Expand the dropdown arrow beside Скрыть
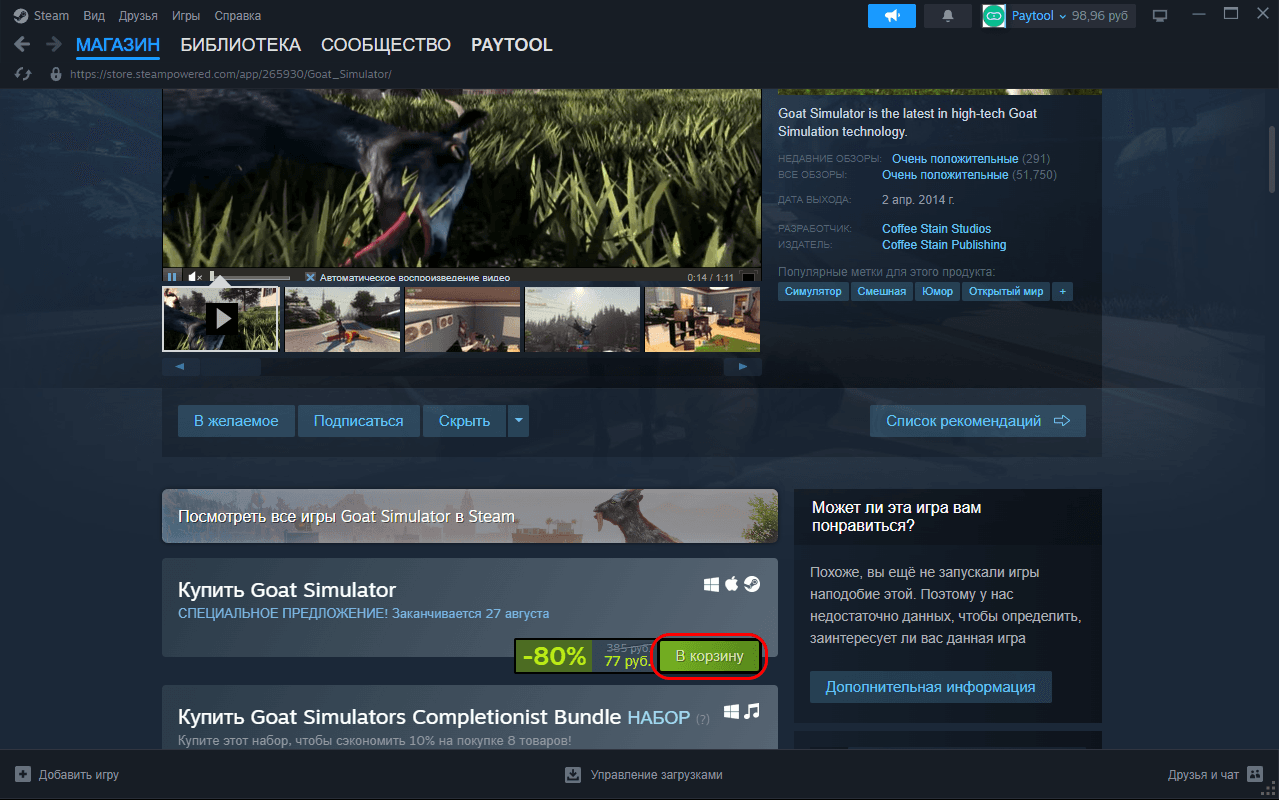This screenshot has width=1279, height=800. [x=518, y=421]
